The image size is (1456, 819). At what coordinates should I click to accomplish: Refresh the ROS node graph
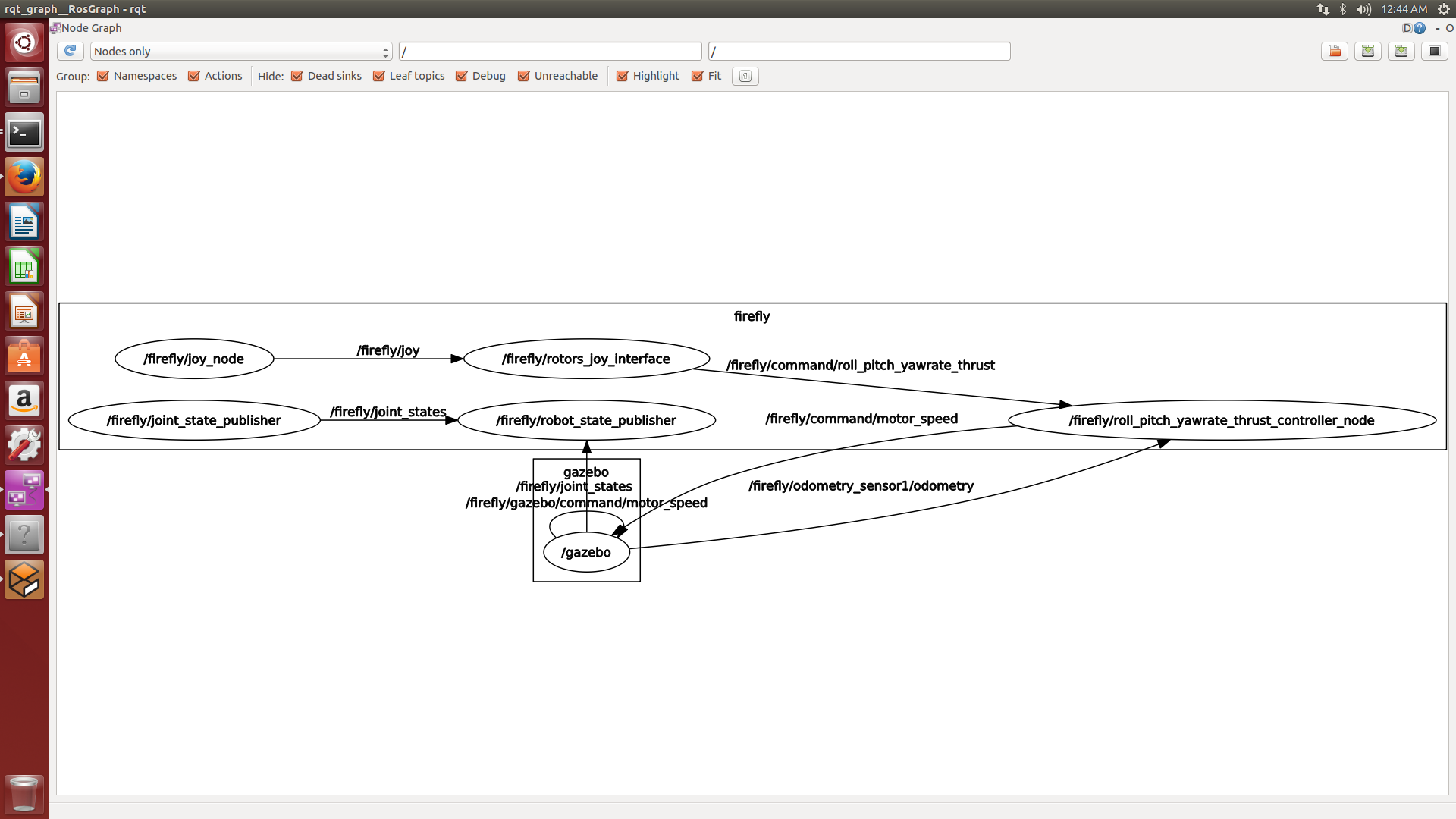click(70, 51)
